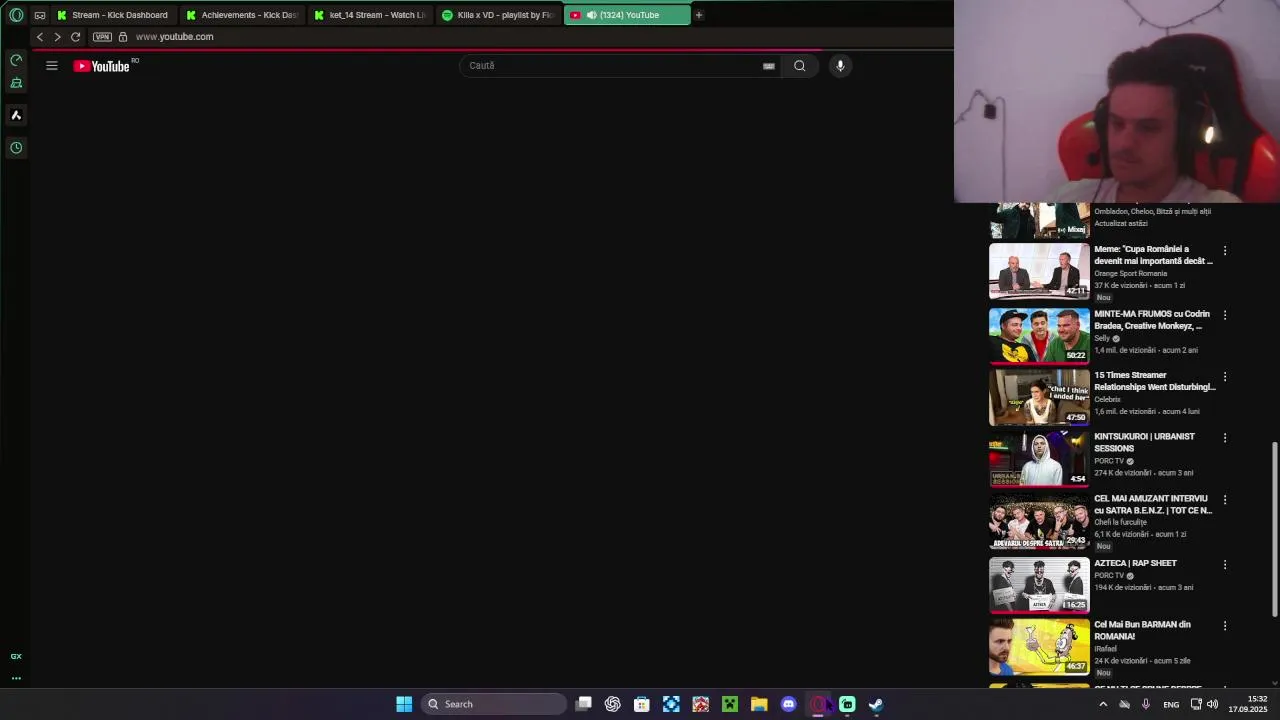1280x720 pixels.
Task: Open History clock icon in sidebar
Action: click(16, 148)
